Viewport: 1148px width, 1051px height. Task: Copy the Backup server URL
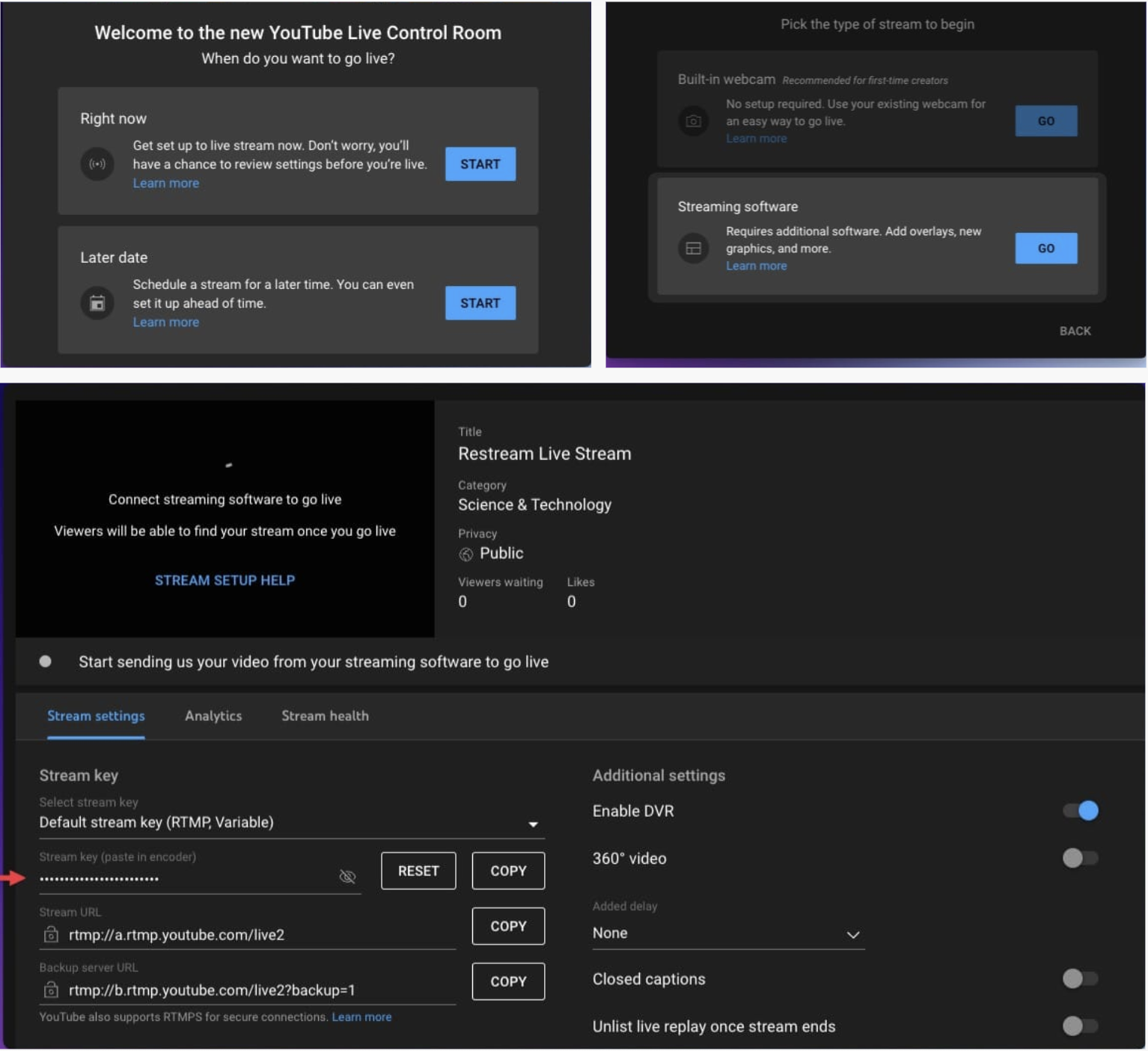click(508, 981)
